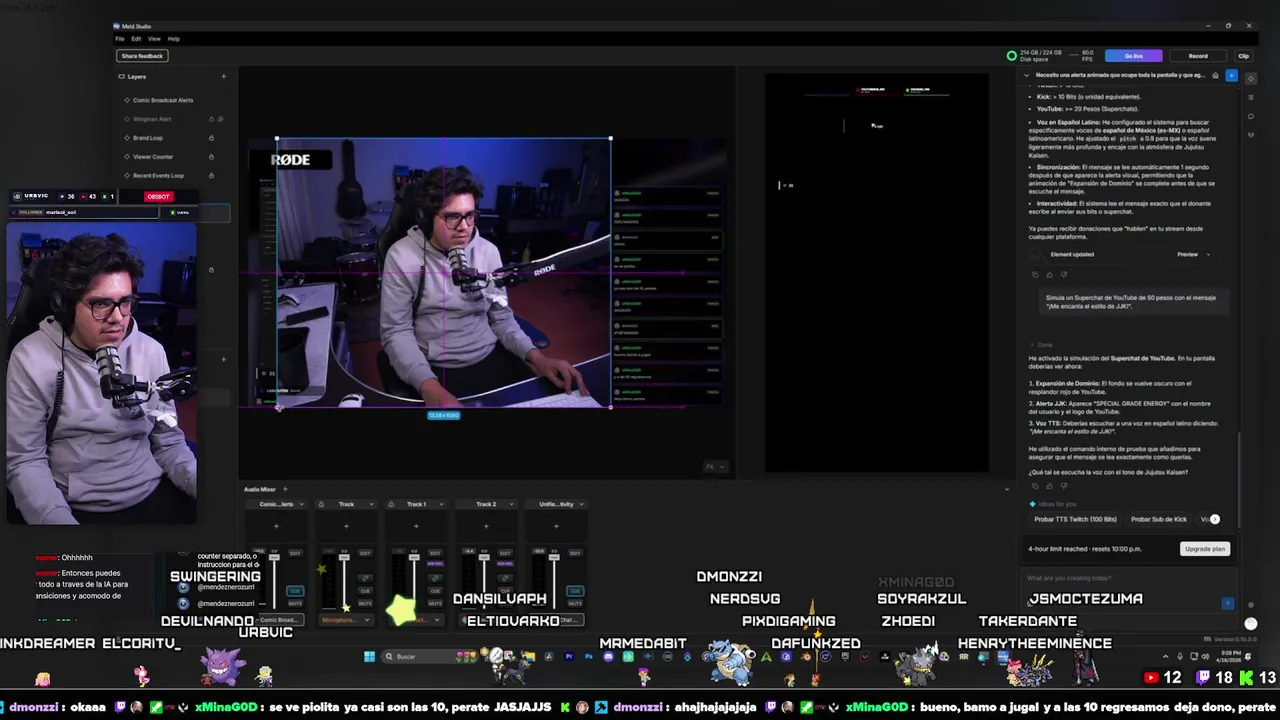
Task: Toggle lock on Wingman Alert layer
Action: [211, 119]
